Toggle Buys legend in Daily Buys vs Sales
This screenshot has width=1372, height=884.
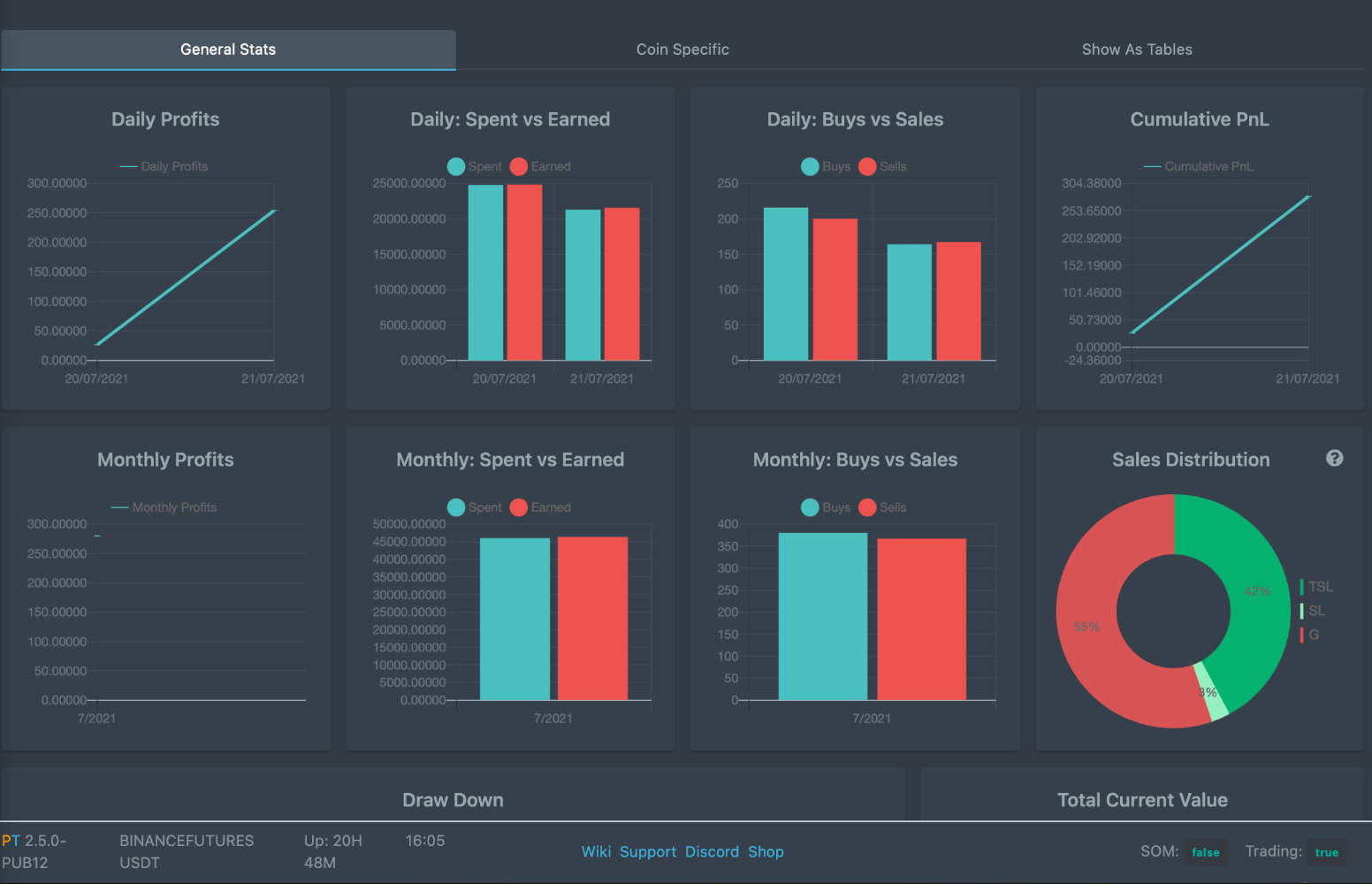[826, 166]
